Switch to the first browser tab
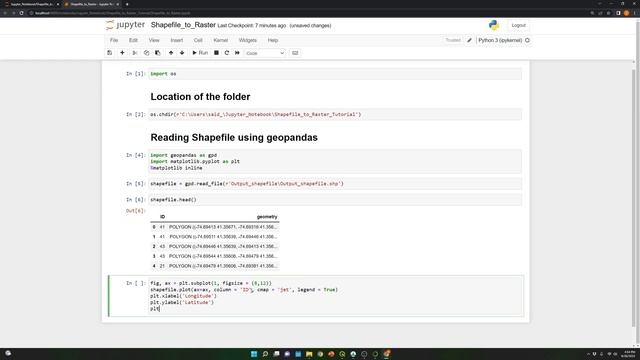The height and width of the screenshot is (360, 640). pyautogui.click(x=31, y=4)
